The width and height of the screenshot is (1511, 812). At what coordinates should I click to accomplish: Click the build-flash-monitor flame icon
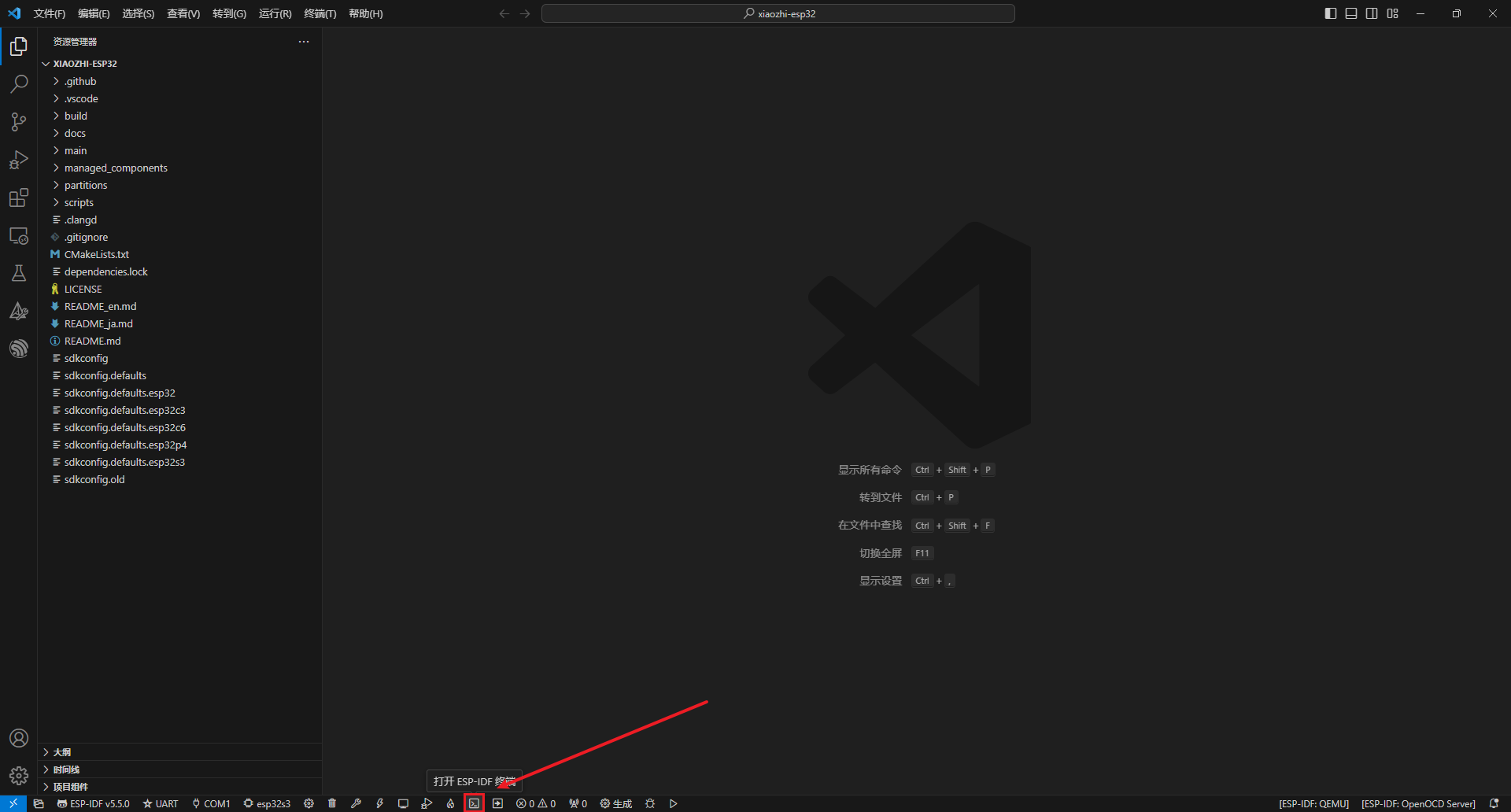click(450, 803)
